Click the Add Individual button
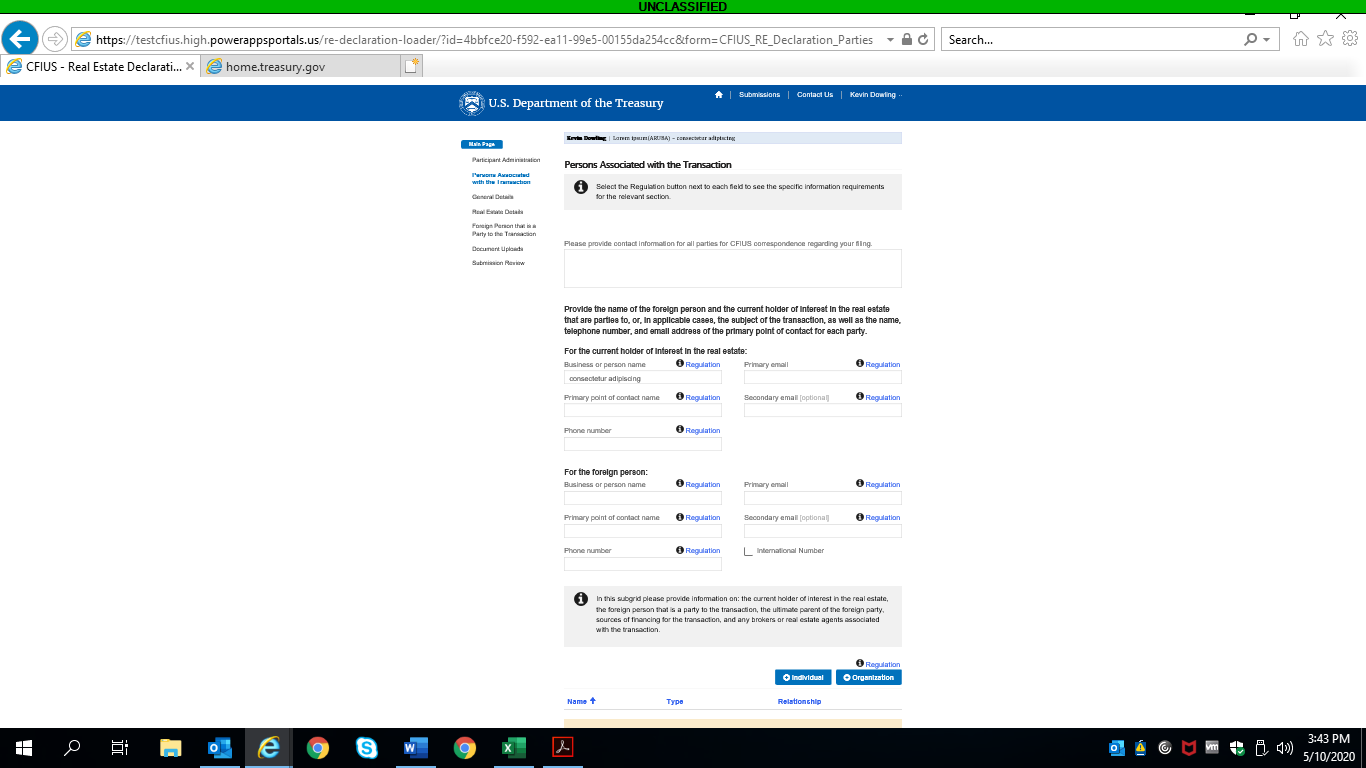The width and height of the screenshot is (1366, 768). pyautogui.click(x=803, y=678)
